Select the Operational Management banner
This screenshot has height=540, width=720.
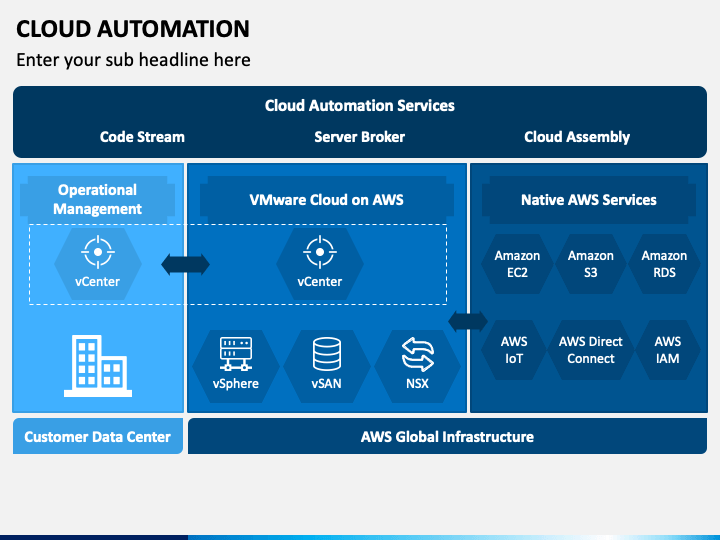[97, 200]
